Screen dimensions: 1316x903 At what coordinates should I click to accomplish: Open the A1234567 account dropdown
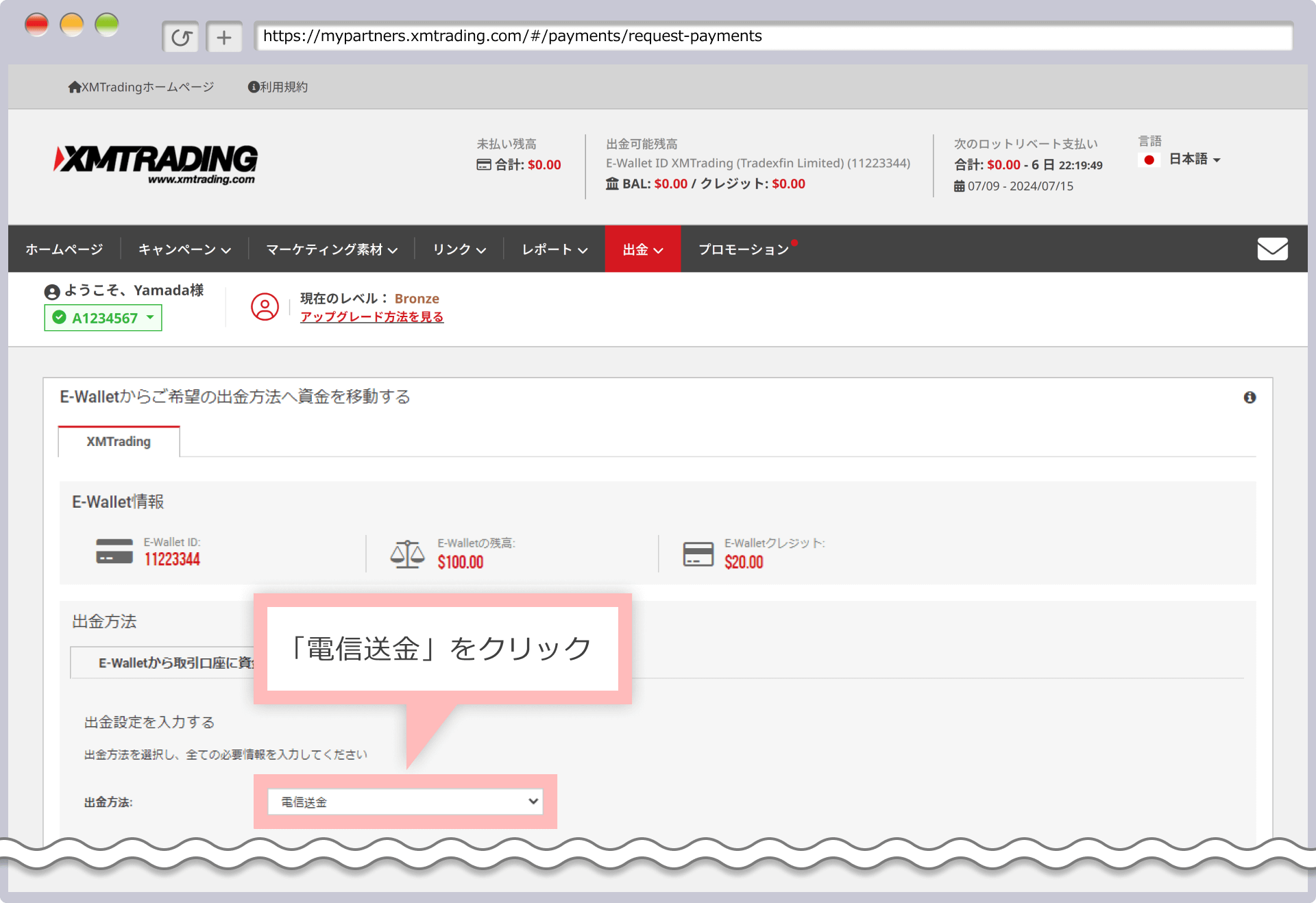(x=103, y=318)
